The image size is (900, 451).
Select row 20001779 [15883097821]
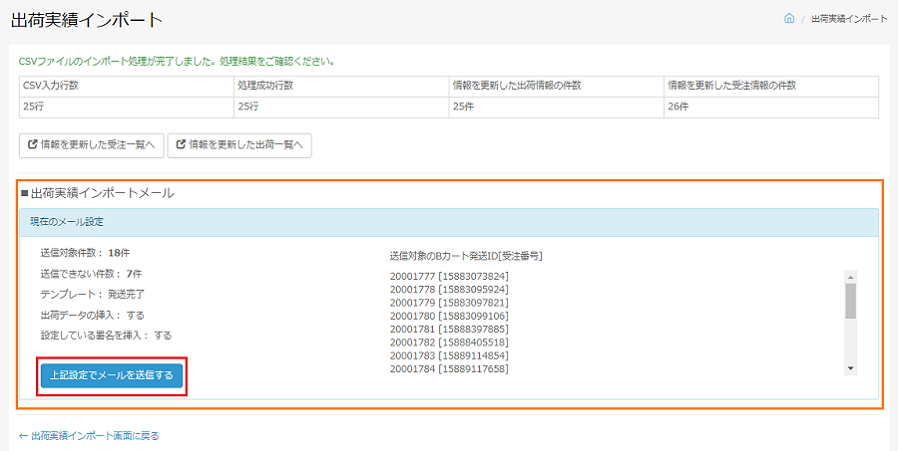(449, 303)
